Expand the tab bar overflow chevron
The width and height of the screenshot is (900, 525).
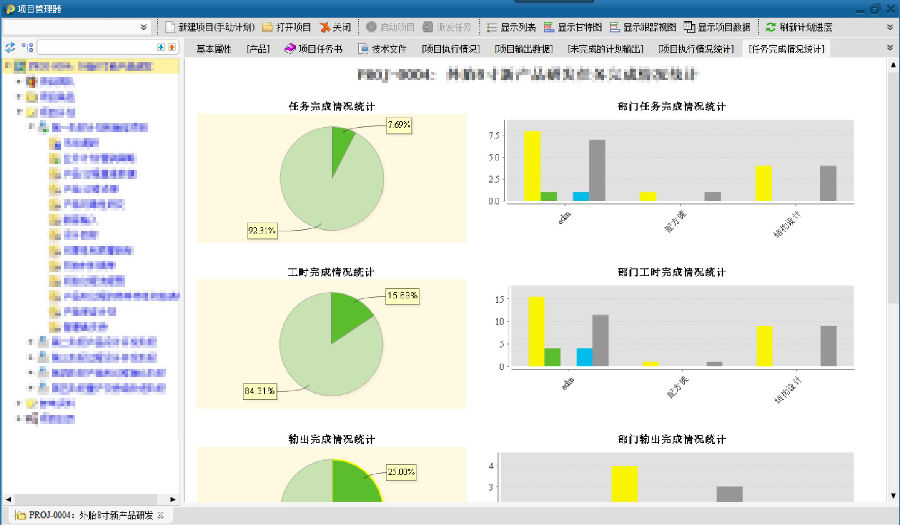(890, 48)
